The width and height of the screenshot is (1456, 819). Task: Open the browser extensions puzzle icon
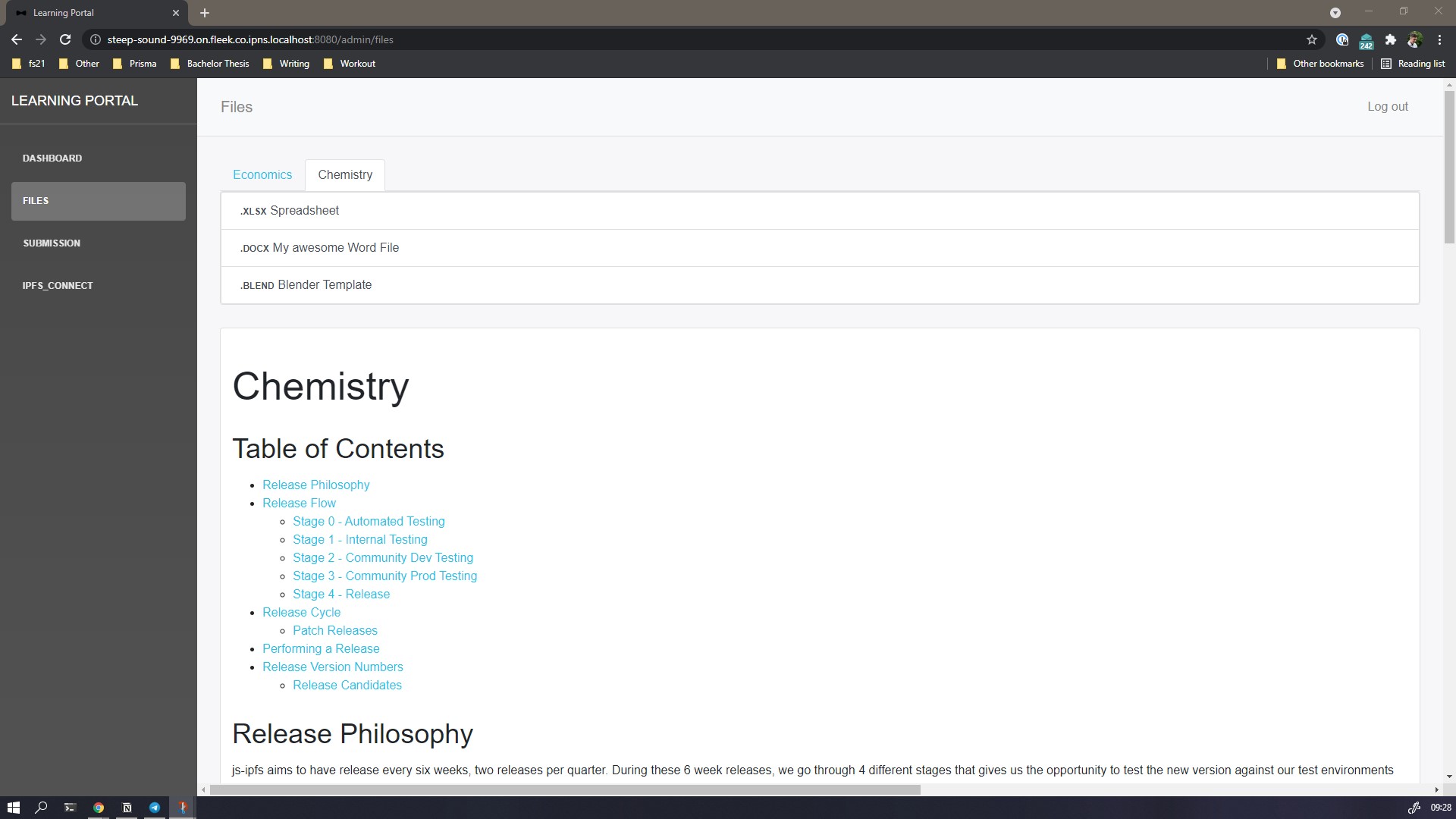coord(1390,39)
